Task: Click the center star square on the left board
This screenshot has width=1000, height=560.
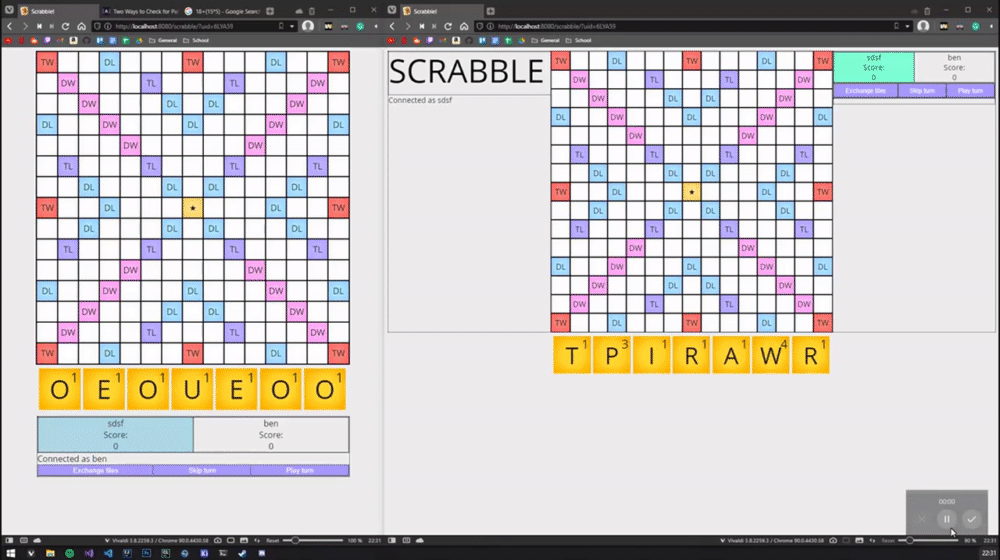Action: point(193,208)
